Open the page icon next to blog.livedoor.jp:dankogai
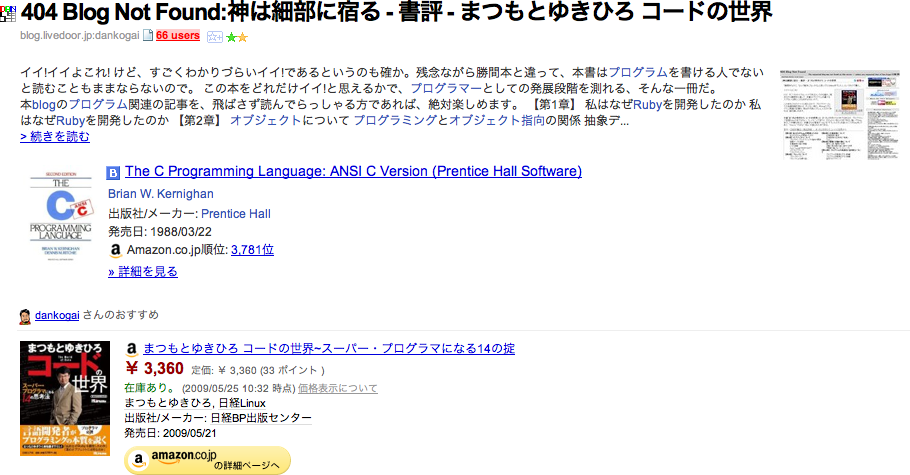Image resolution: width=910 pixels, height=475 pixels. pos(148,35)
